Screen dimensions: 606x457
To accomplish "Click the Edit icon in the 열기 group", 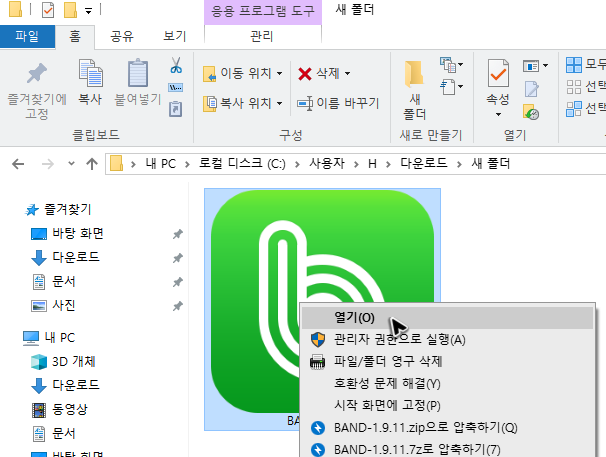I will pos(532,89).
